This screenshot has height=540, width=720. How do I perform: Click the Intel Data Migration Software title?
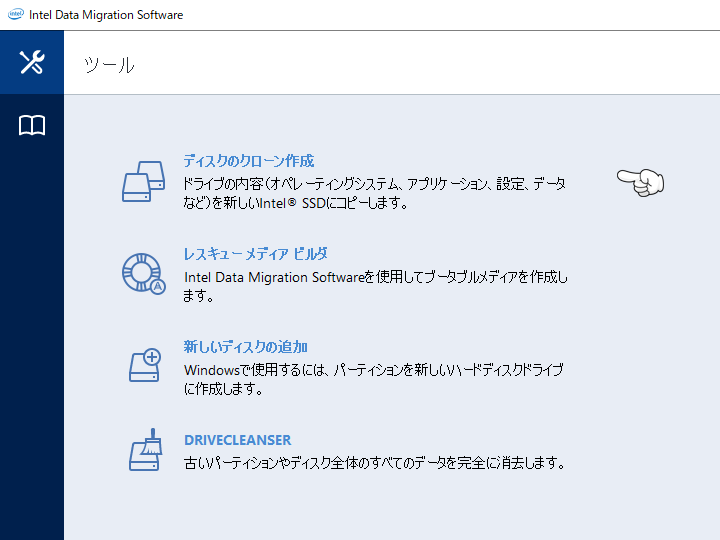click(x=106, y=15)
